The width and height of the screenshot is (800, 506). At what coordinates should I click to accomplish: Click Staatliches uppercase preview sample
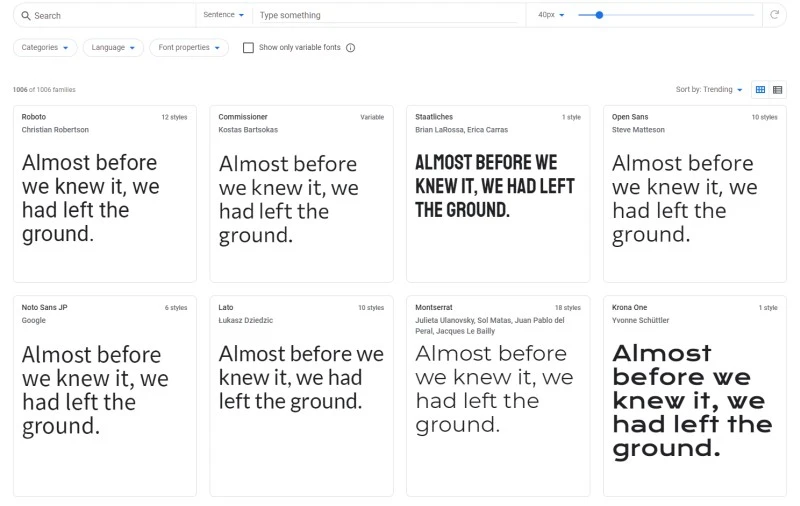(495, 186)
